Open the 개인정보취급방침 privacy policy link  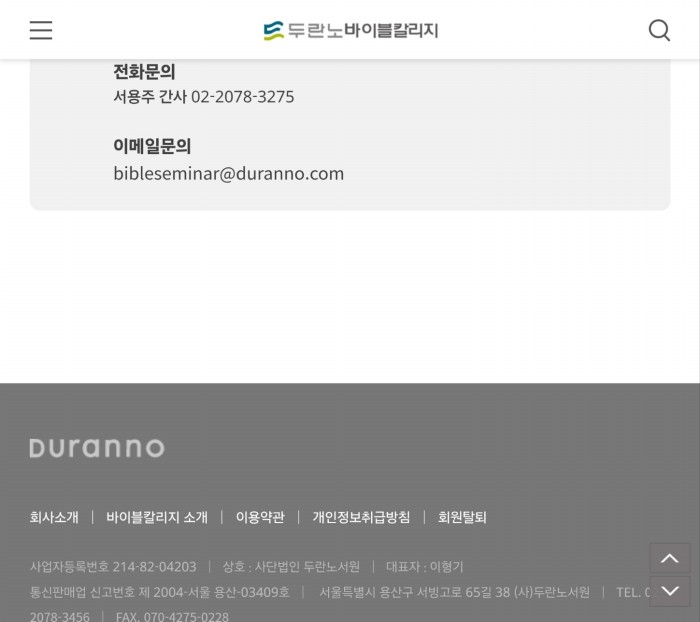pos(361,517)
